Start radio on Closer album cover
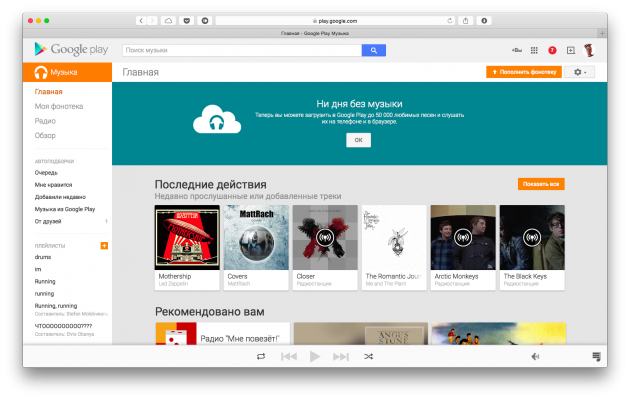 pyautogui.click(x=325, y=237)
